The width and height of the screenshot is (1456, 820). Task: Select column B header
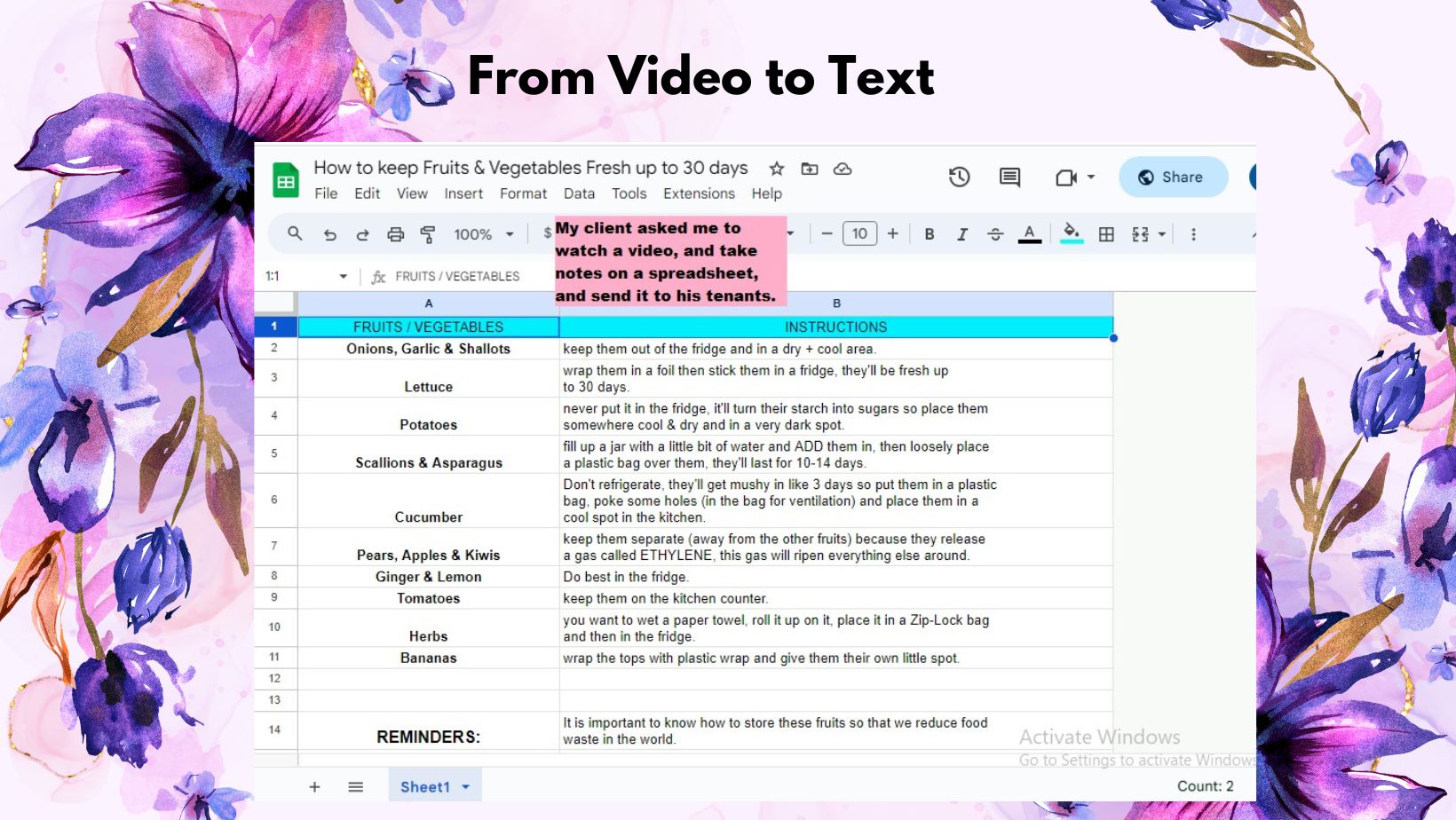[836, 304]
